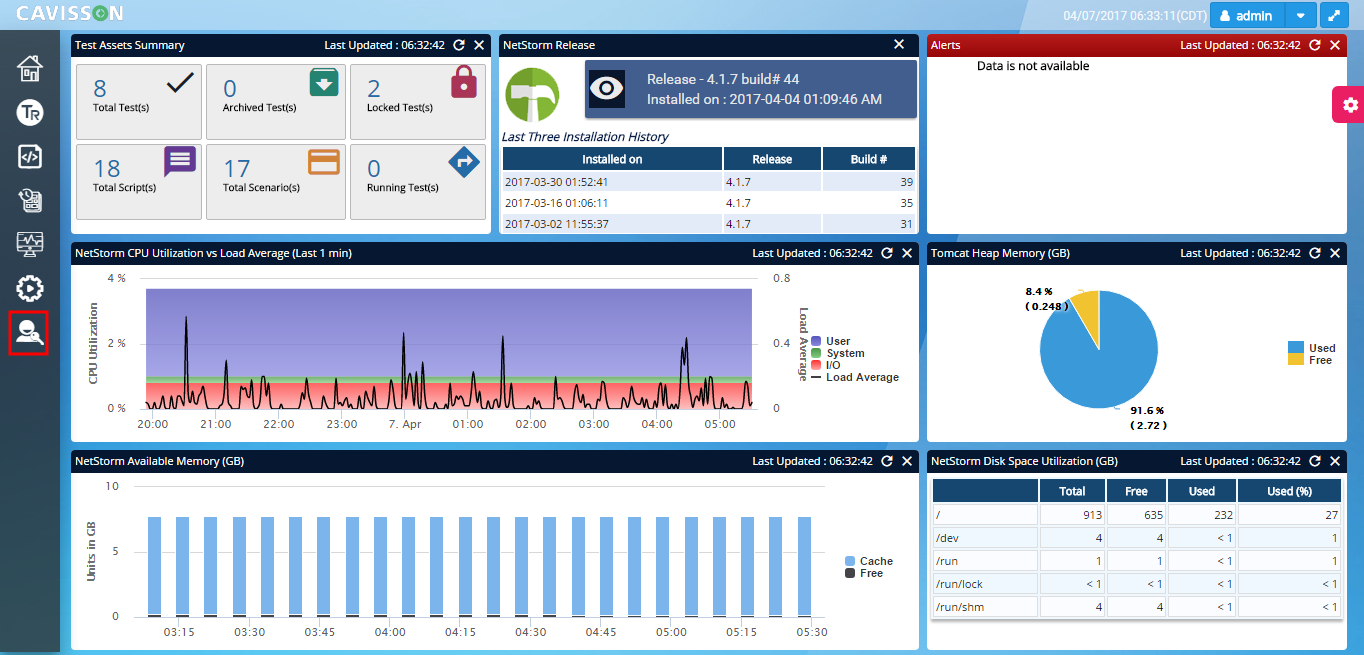Toggle Free in Available Memory legend

tap(864, 574)
